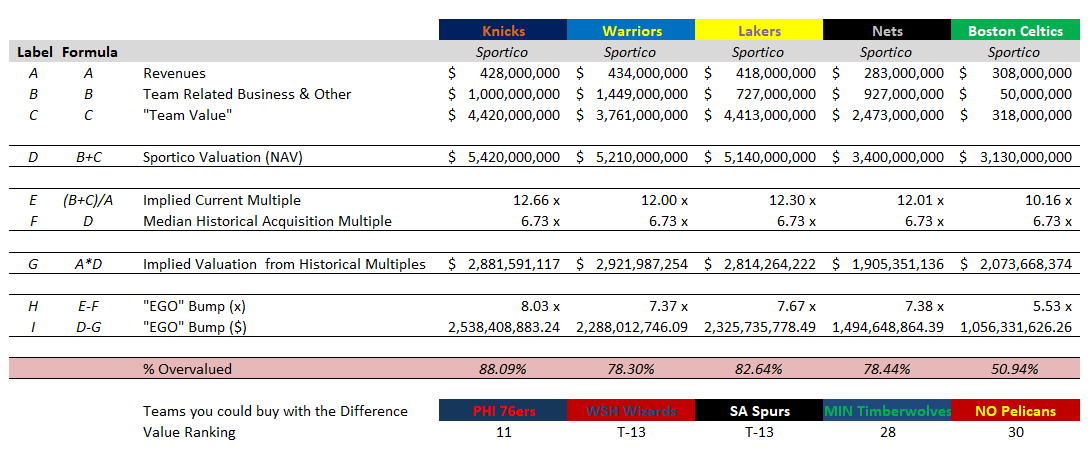Image resolution: width=1090 pixels, height=455 pixels.
Task: Click implied valuation 2,881,591,117
Action: pyautogui.click(x=514, y=264)
